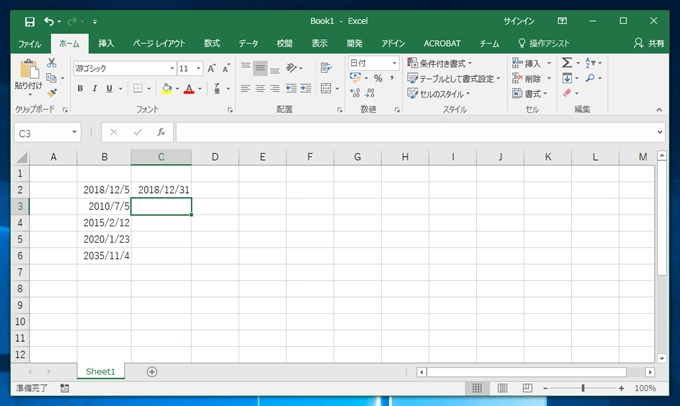Screen dimensions: 680x406
Task: Select cell containing 2018/12/31
Action: click(x=161, y=190)
